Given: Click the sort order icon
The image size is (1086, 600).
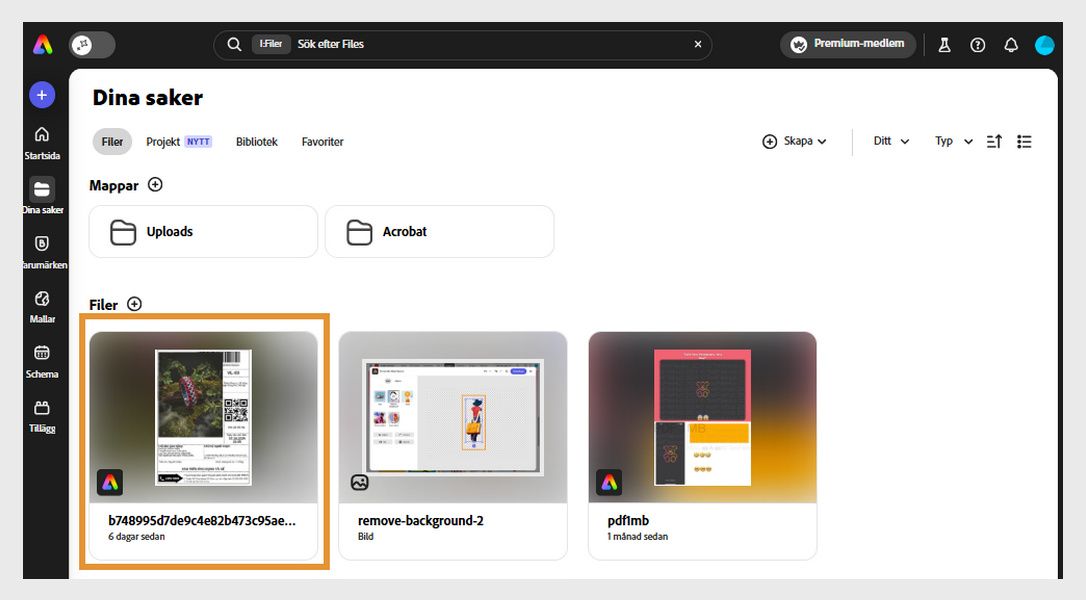Looking at the screenshot, I should (x=994, y=141).
